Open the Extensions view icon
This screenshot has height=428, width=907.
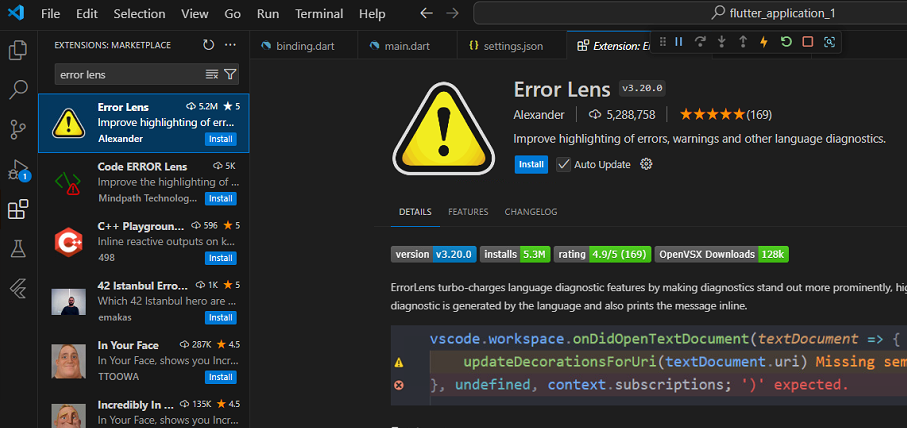(x=19, y=209)
